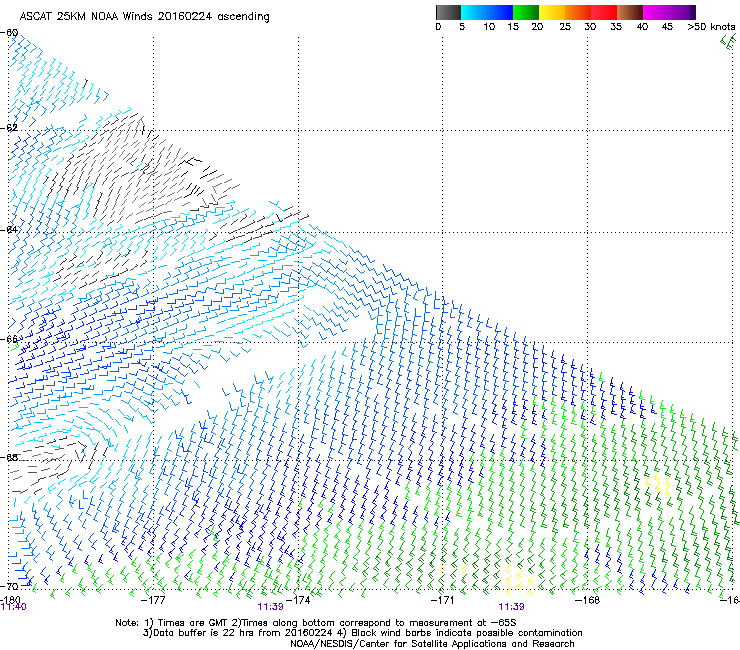740x650 pixels.
Task: Select the latitude label '-64'
Action: point(9,230)
